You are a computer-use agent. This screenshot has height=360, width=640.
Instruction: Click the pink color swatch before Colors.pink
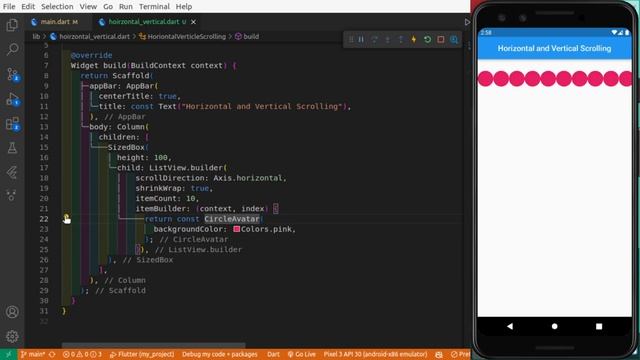click(x=236, y=229)
